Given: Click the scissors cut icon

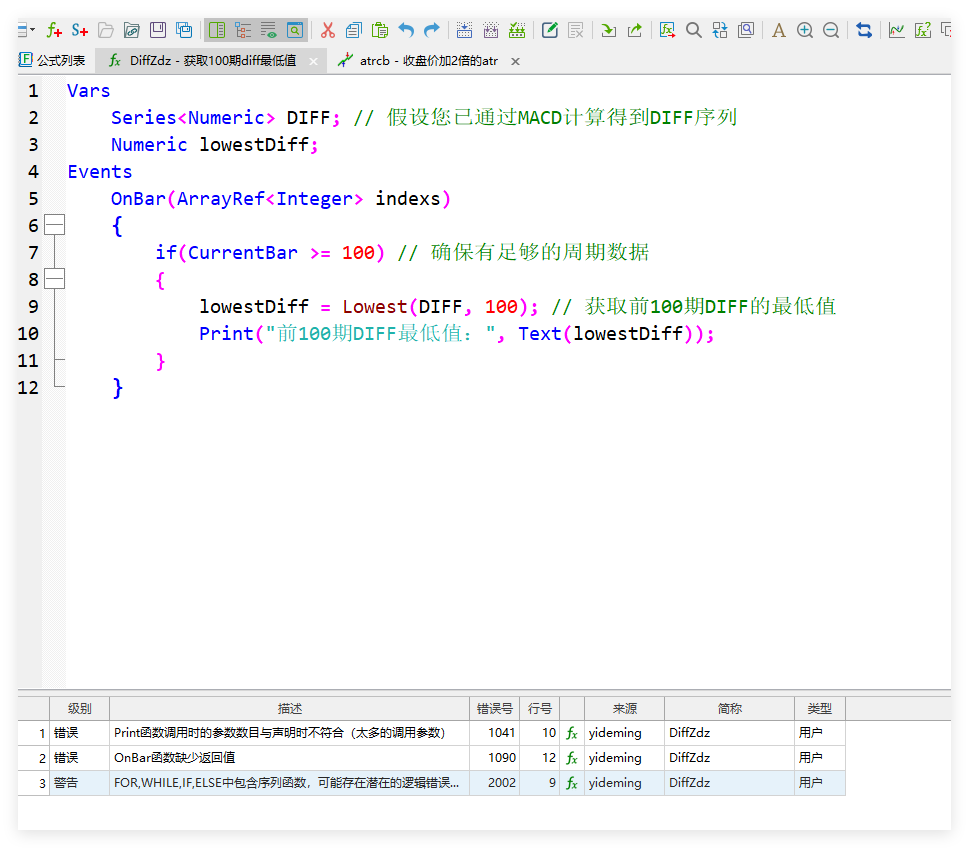Looking at the screenshot, I should coord(327,30).
